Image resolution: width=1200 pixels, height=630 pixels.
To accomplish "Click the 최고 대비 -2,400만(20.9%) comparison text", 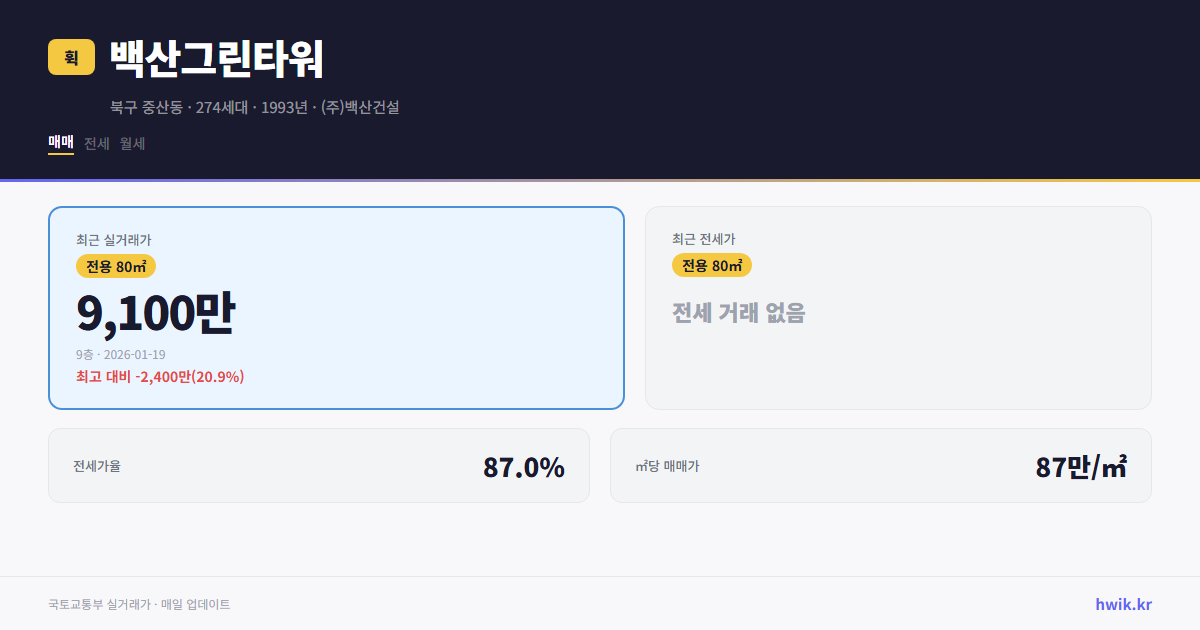I will (160, 377).
